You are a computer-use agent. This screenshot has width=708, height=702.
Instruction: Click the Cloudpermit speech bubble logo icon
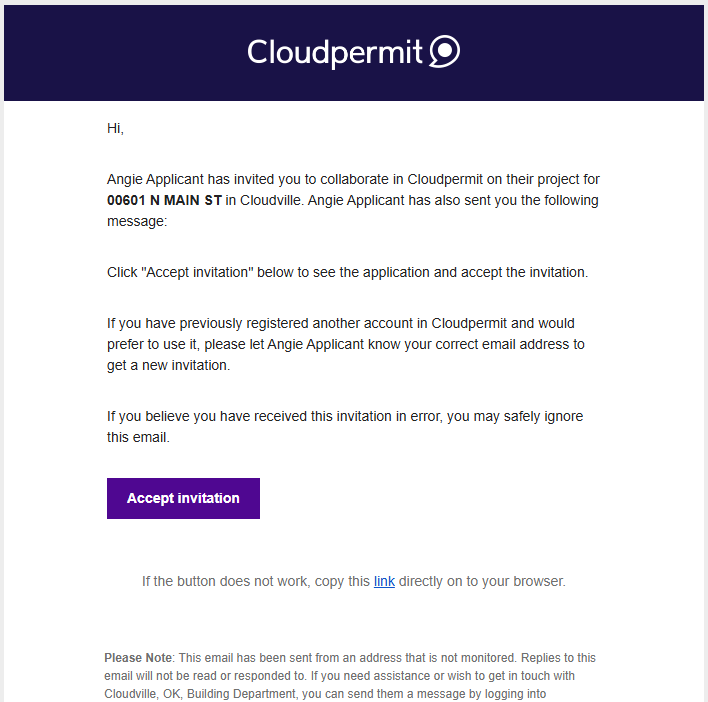(444, 51)
